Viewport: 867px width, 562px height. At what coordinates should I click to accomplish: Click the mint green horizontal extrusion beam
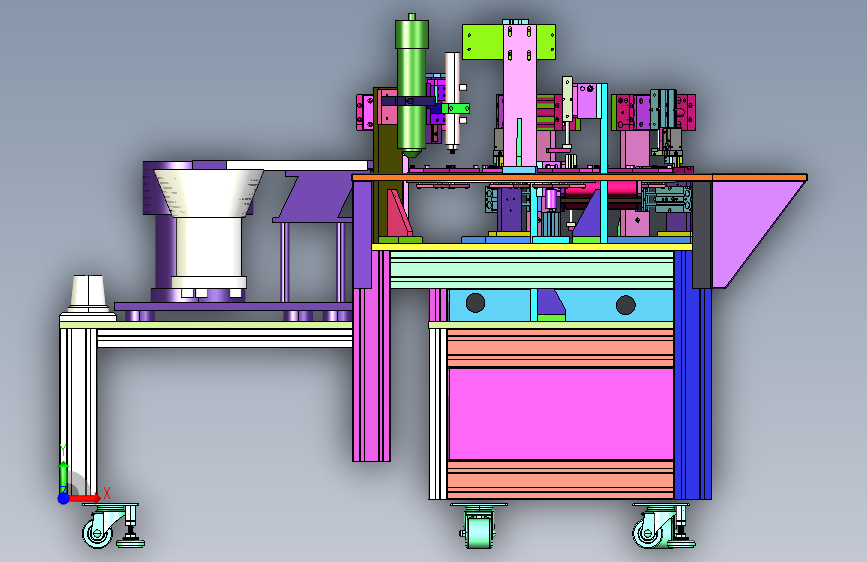click(532, 270)
